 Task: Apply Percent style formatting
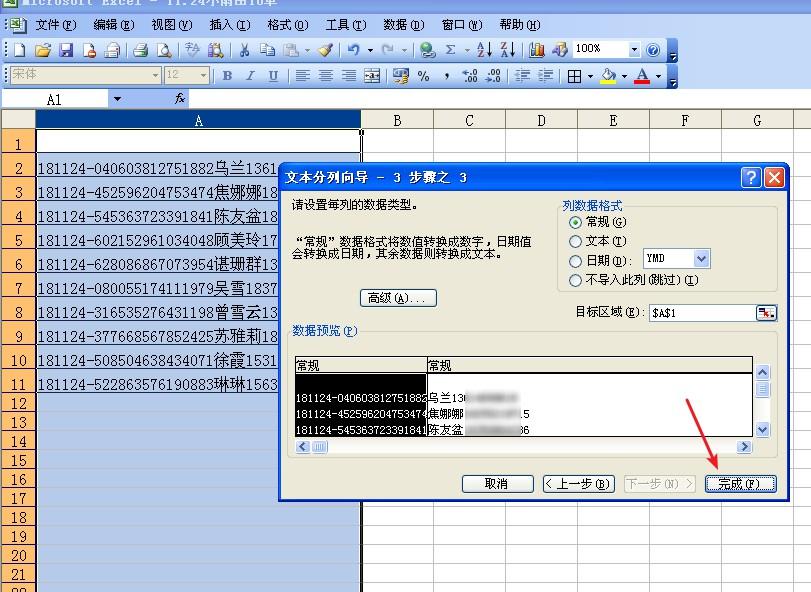coord(424,77)
